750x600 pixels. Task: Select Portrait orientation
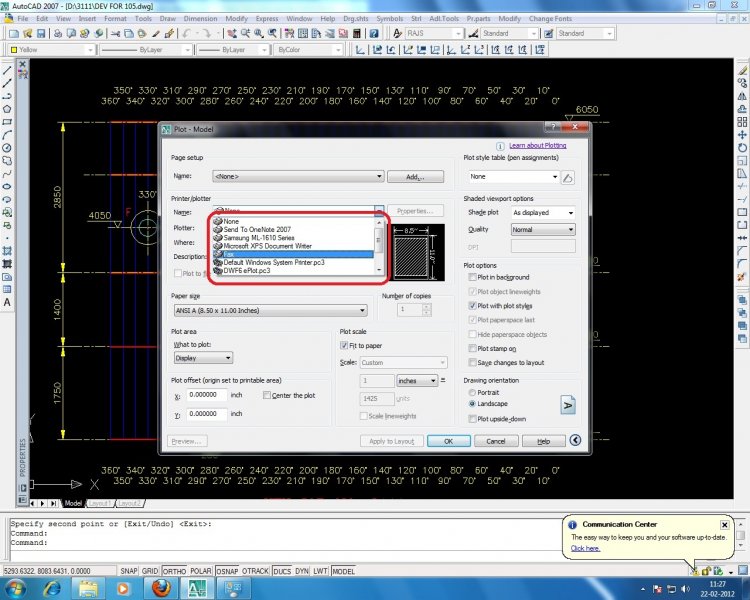coord(472,392)
